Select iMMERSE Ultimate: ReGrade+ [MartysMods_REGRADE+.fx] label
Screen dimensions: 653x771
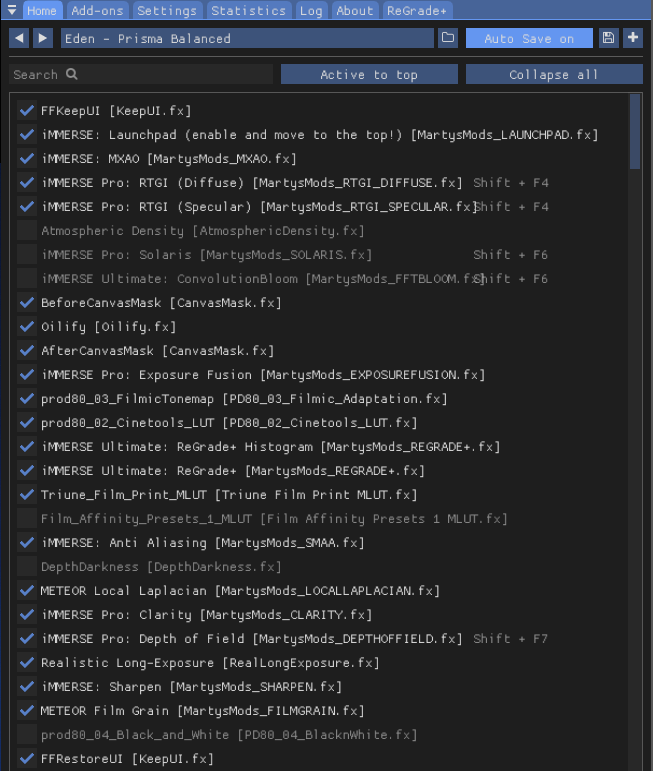tap(233, 471)
